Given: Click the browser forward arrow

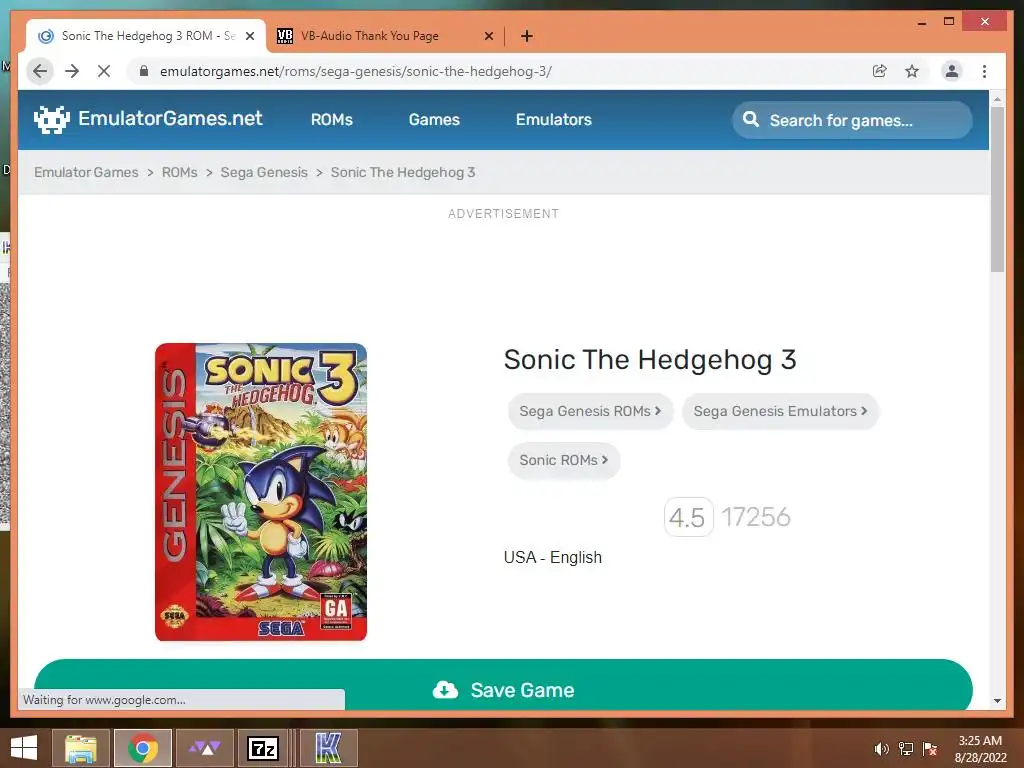Looking at the screenshot, I should pyautogui.click(x=72, y=71).
